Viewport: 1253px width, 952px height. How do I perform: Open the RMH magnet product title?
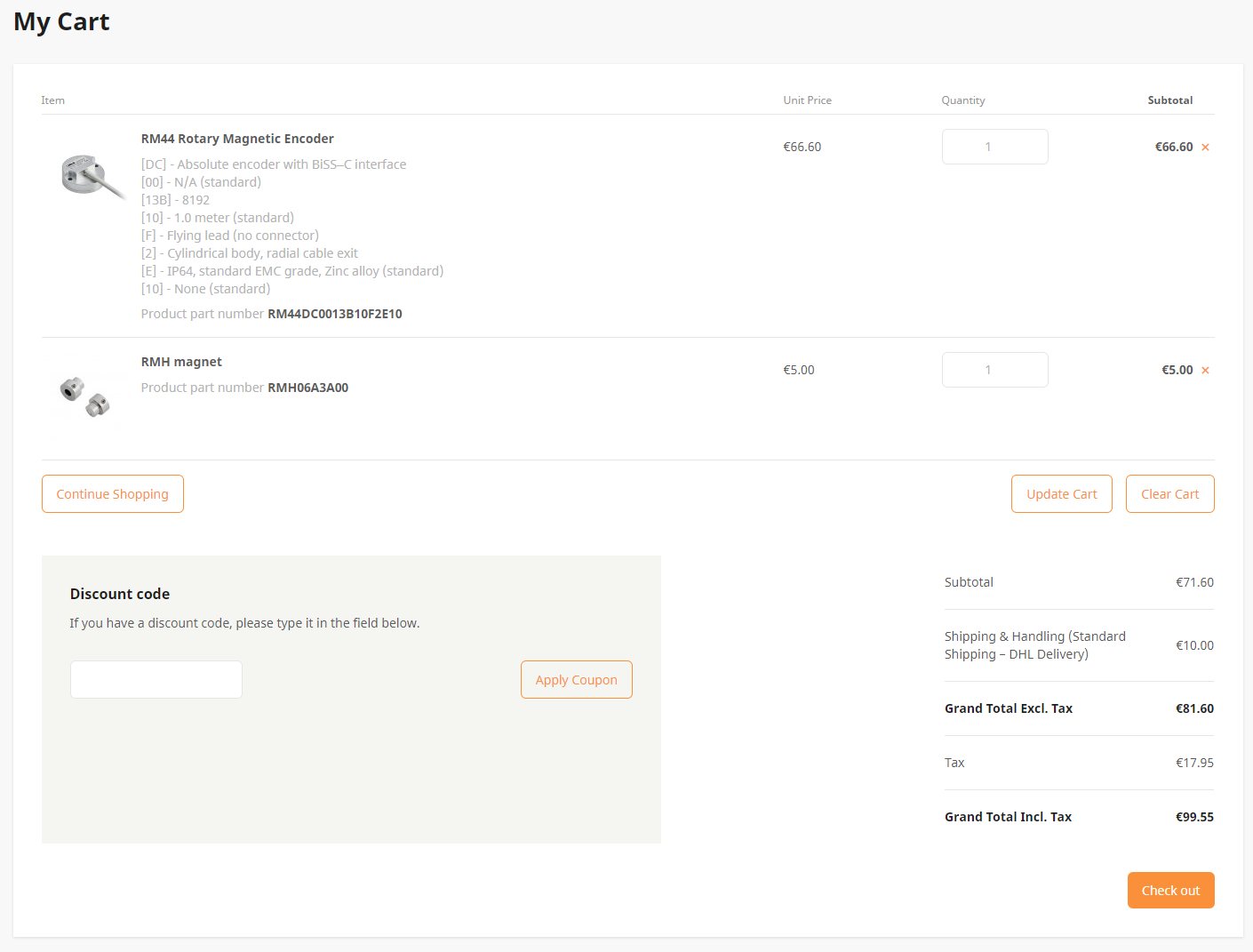click(x=181, y=362)
